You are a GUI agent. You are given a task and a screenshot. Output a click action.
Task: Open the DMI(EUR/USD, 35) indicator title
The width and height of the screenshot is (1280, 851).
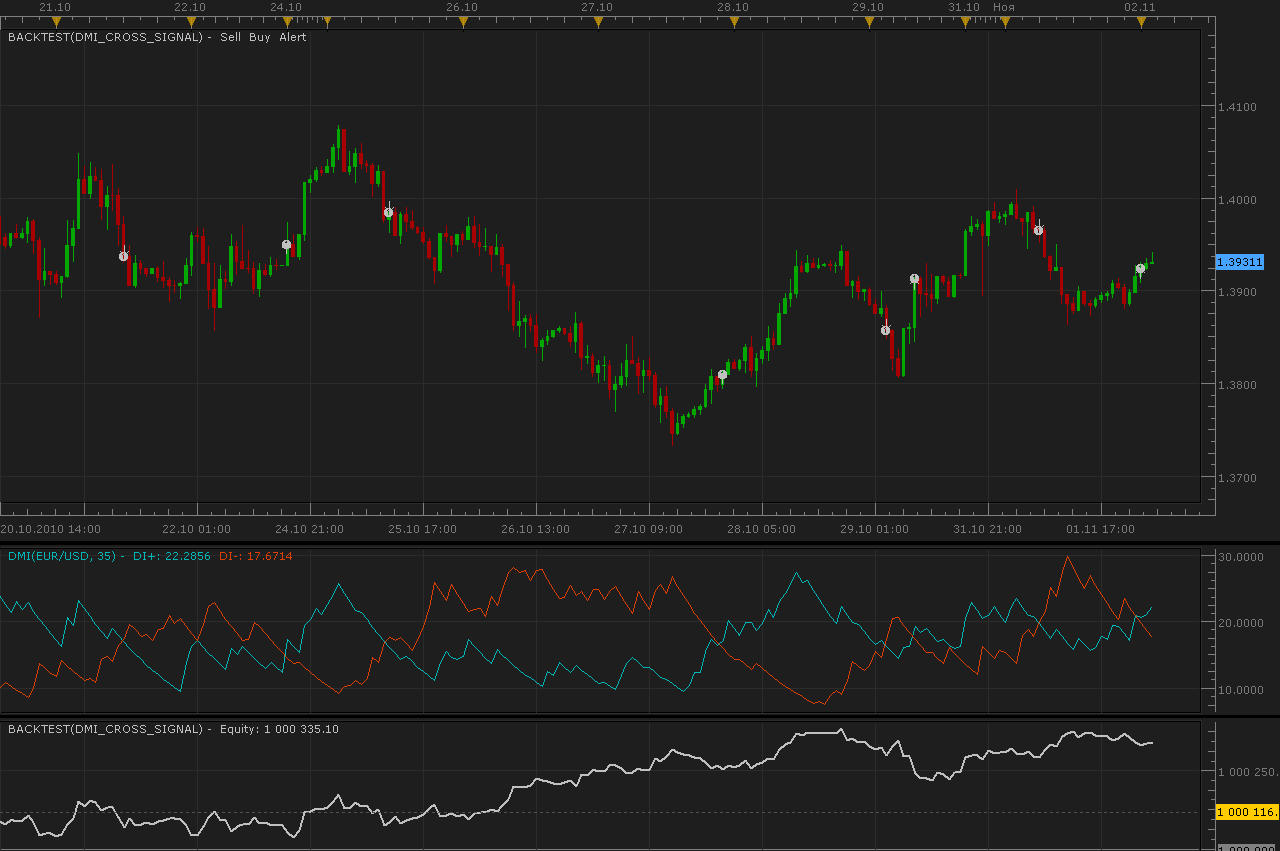[62, 556]
